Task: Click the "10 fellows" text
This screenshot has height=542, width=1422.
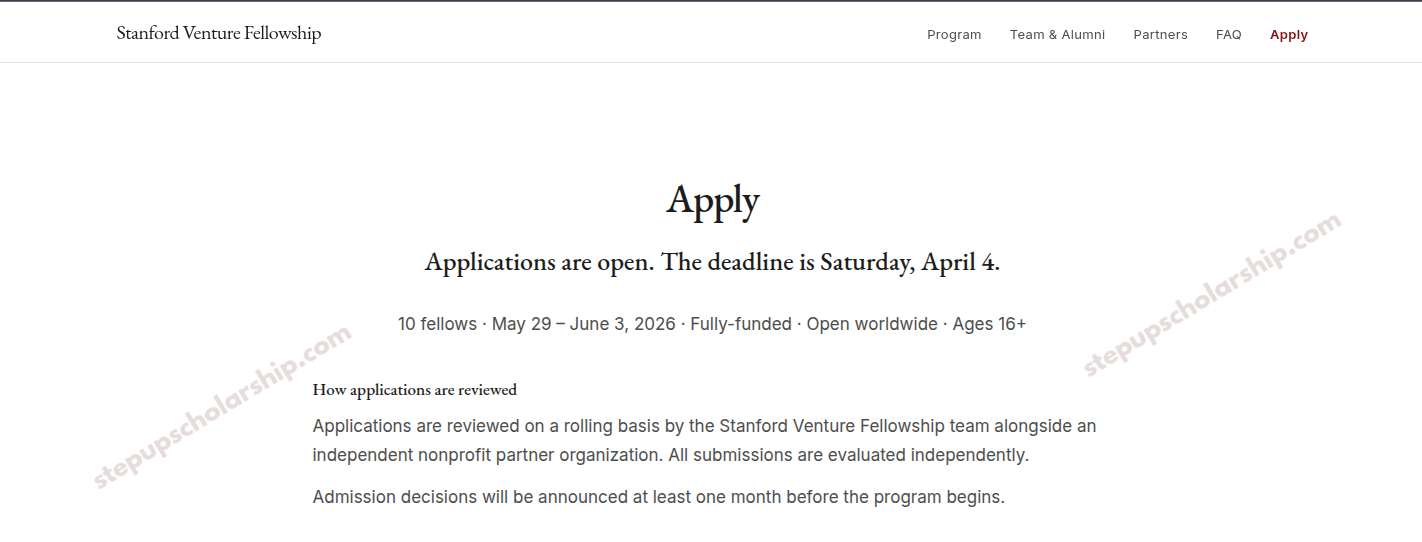Action: [x=437, y=324]
